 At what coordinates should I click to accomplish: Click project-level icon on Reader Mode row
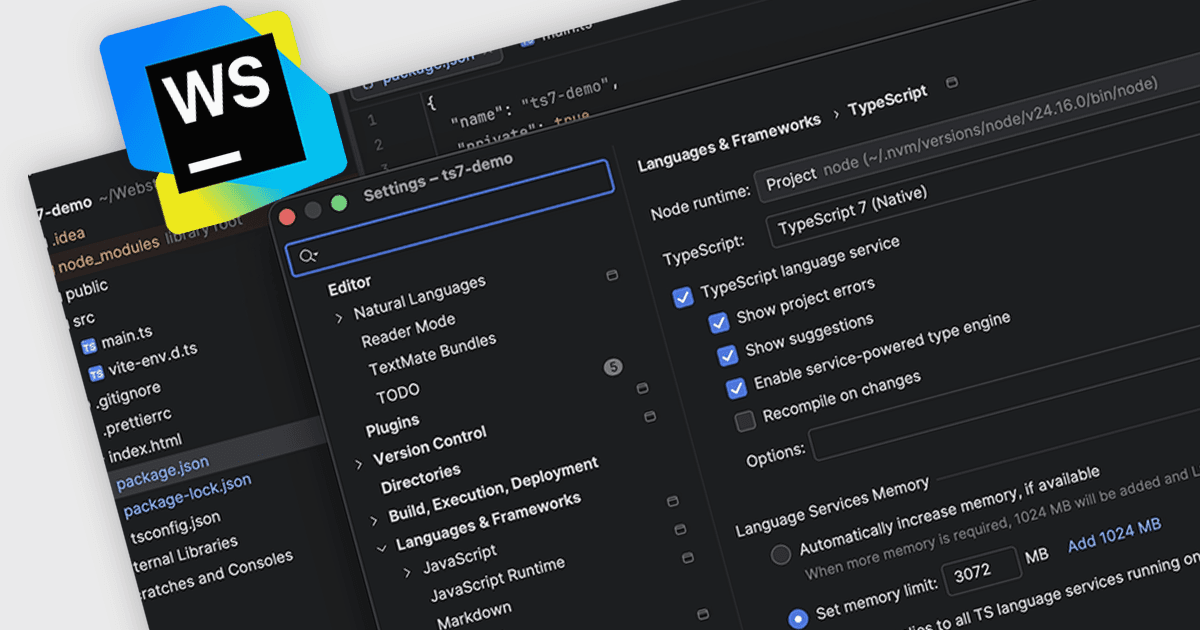(612, 275)
